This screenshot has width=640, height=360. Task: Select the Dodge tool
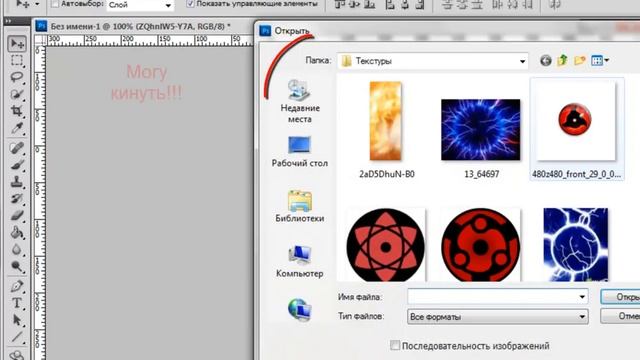pyautogui.click(x=17, y=267)
